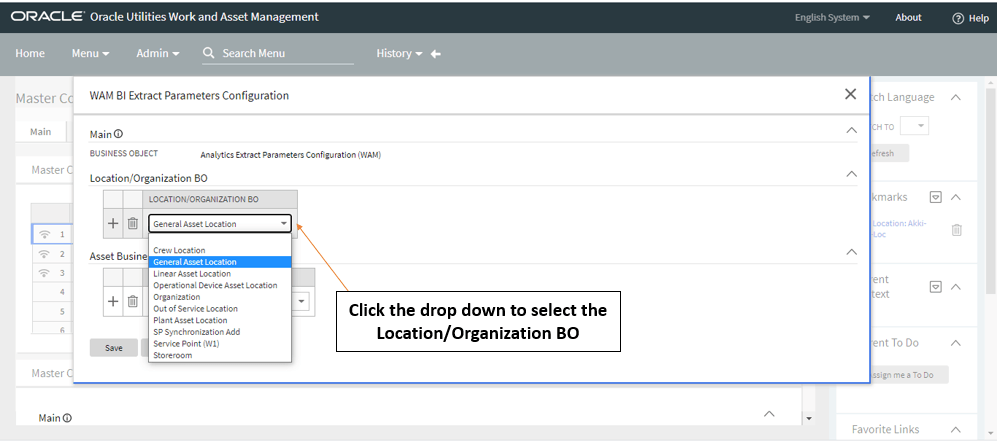998x444 pixels.
Task: Collapse the dialog Main section
Action: pyautogui.click(x=851, y=130)
